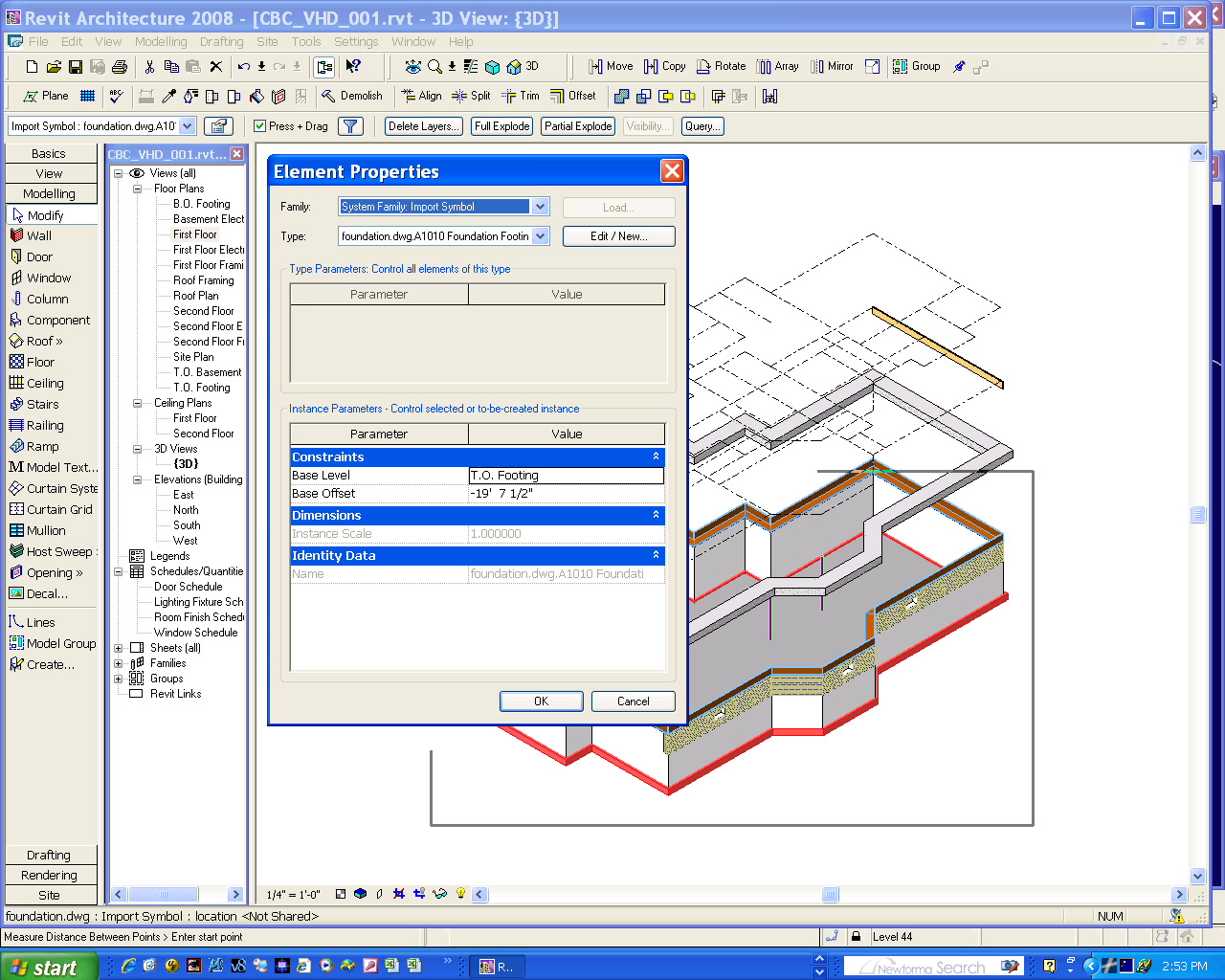The width and height of the screenshot is (1225, 980).
Task: Activate the Rotate tool
Action: click(721, 66)
